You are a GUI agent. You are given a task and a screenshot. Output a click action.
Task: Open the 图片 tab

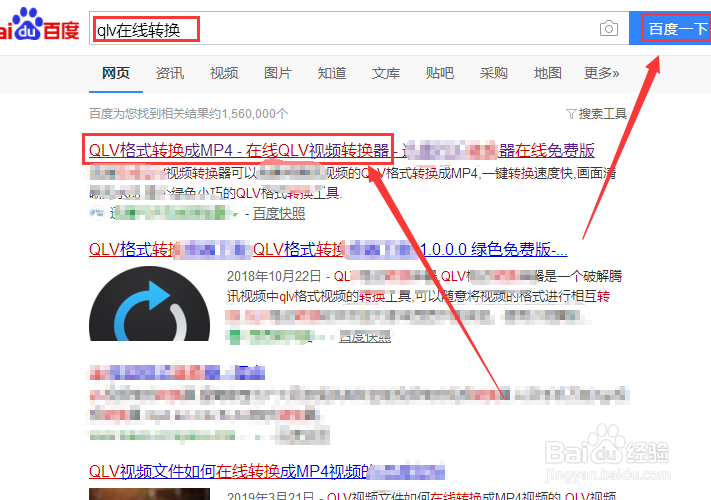pos(278,73)
